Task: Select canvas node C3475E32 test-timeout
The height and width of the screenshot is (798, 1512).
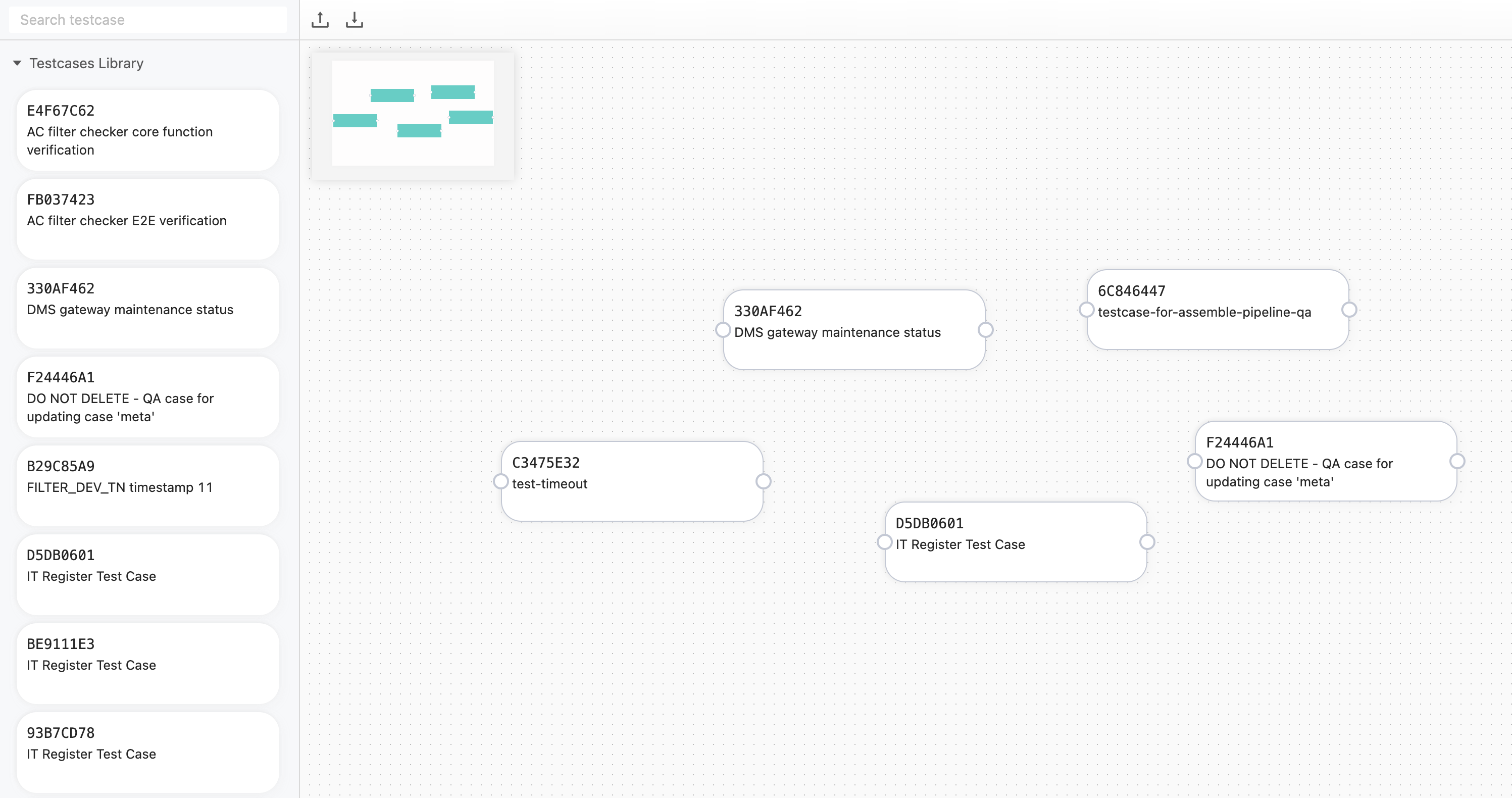Action: (632, 481)
